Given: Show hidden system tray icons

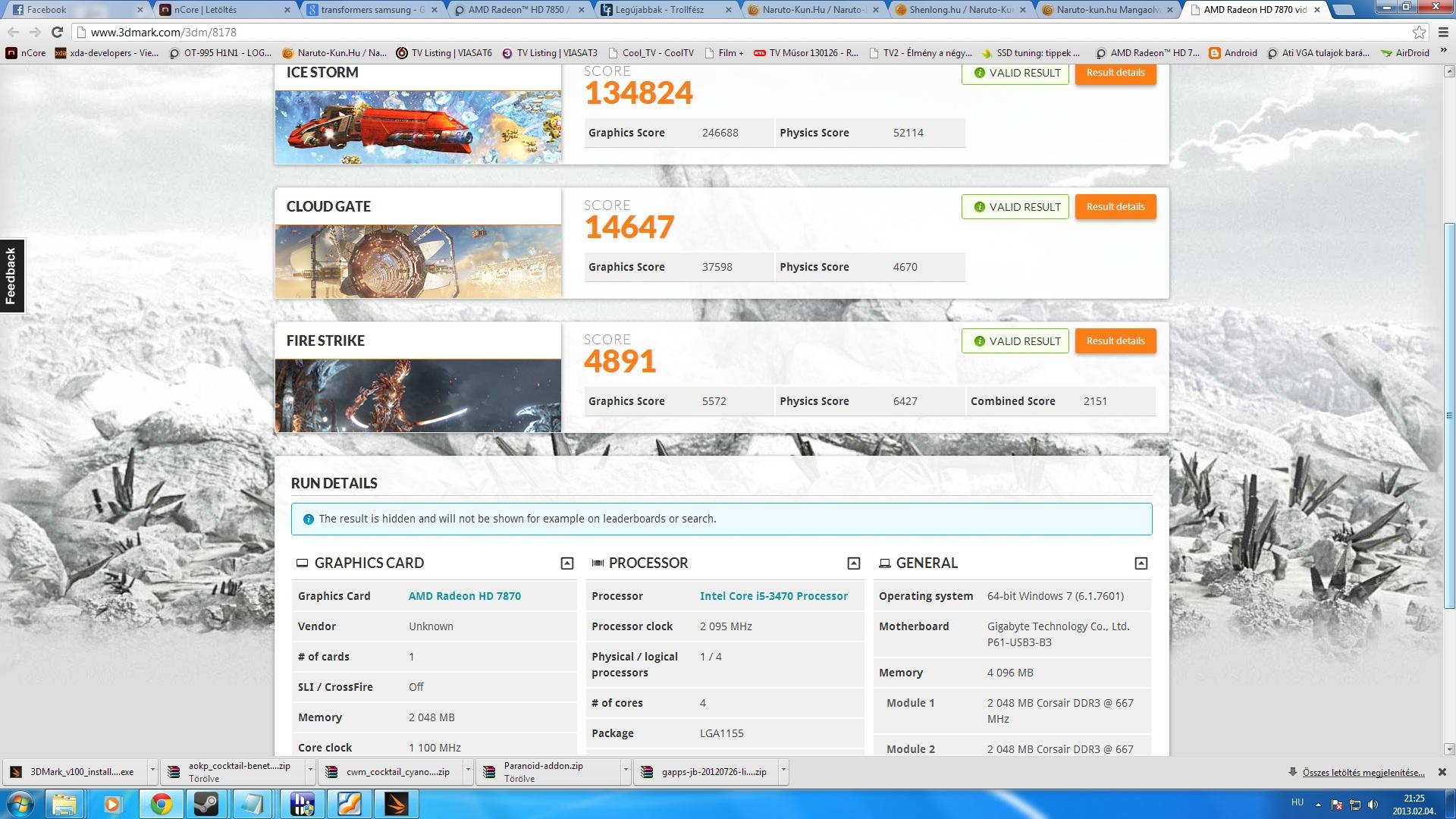Looking at the screenshot, I should coord(1317,804).
